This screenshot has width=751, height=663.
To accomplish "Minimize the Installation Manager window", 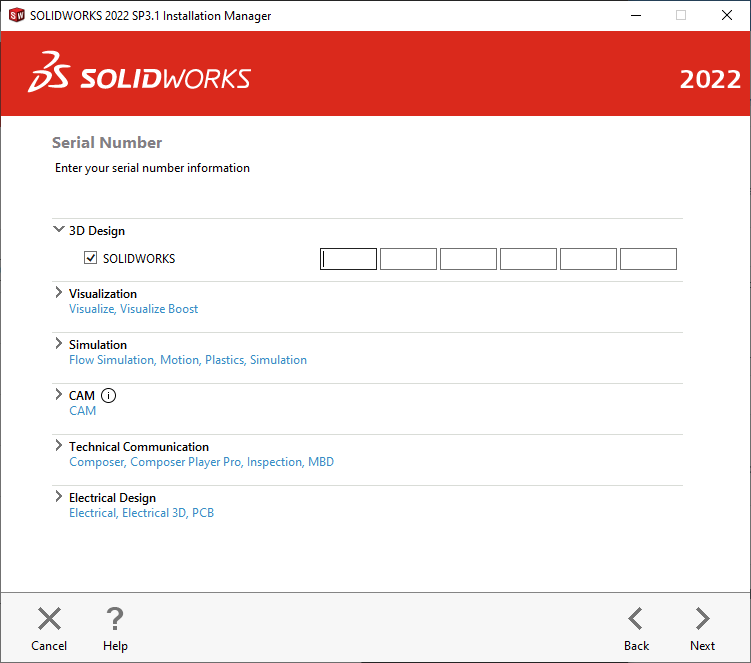I will 636,15.
